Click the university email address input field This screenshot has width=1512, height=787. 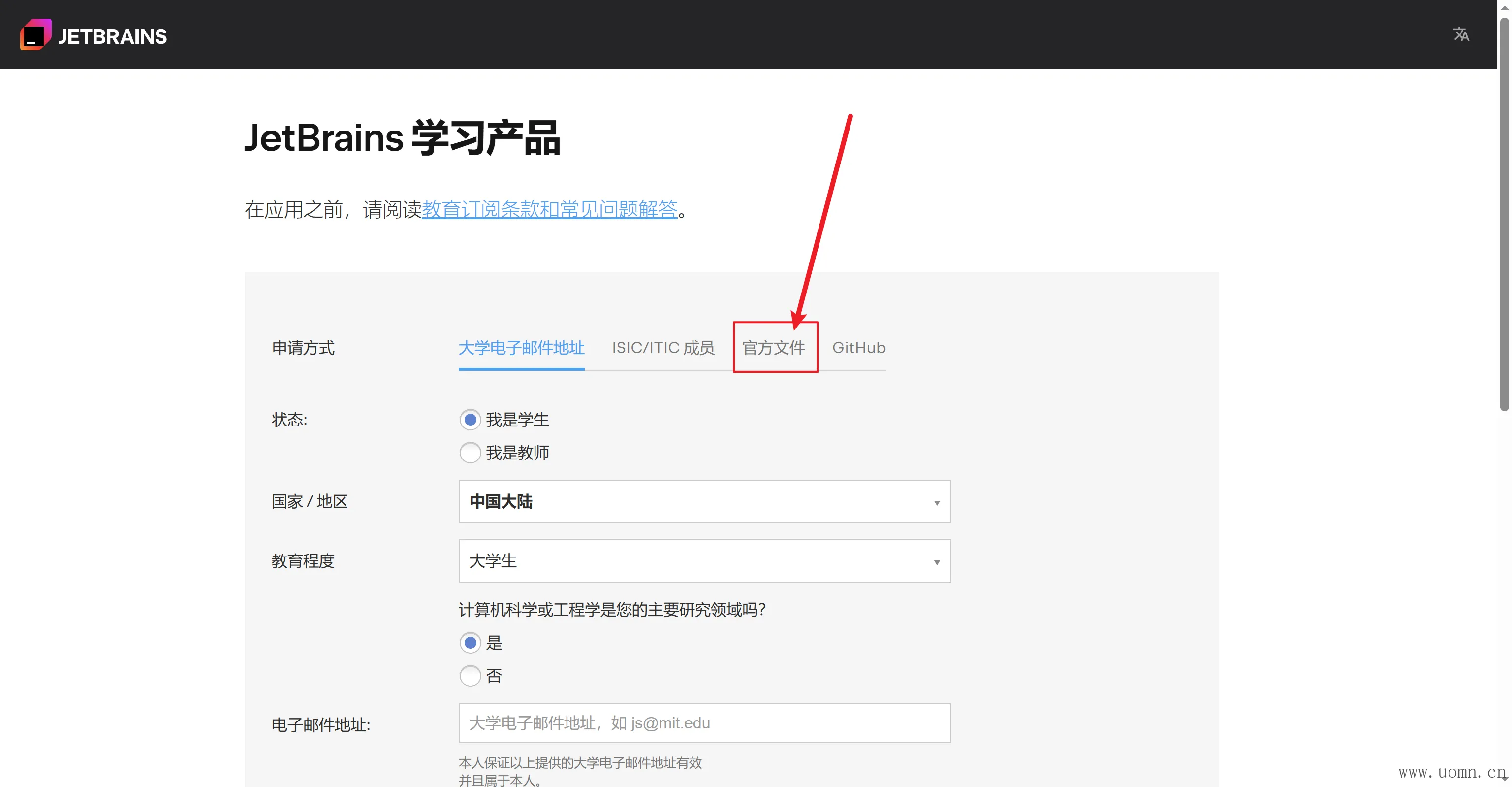(x=703, y=722)
